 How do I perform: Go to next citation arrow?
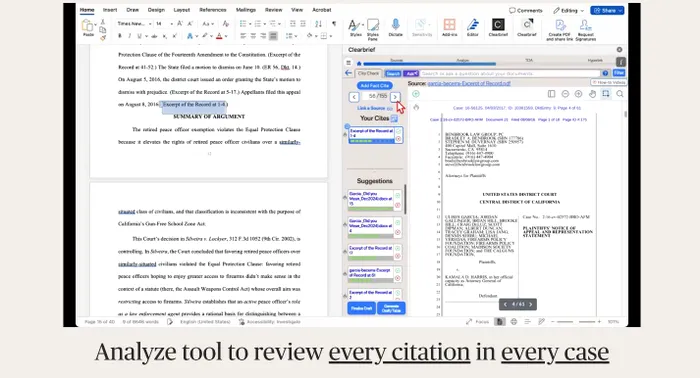coord(395,97)
